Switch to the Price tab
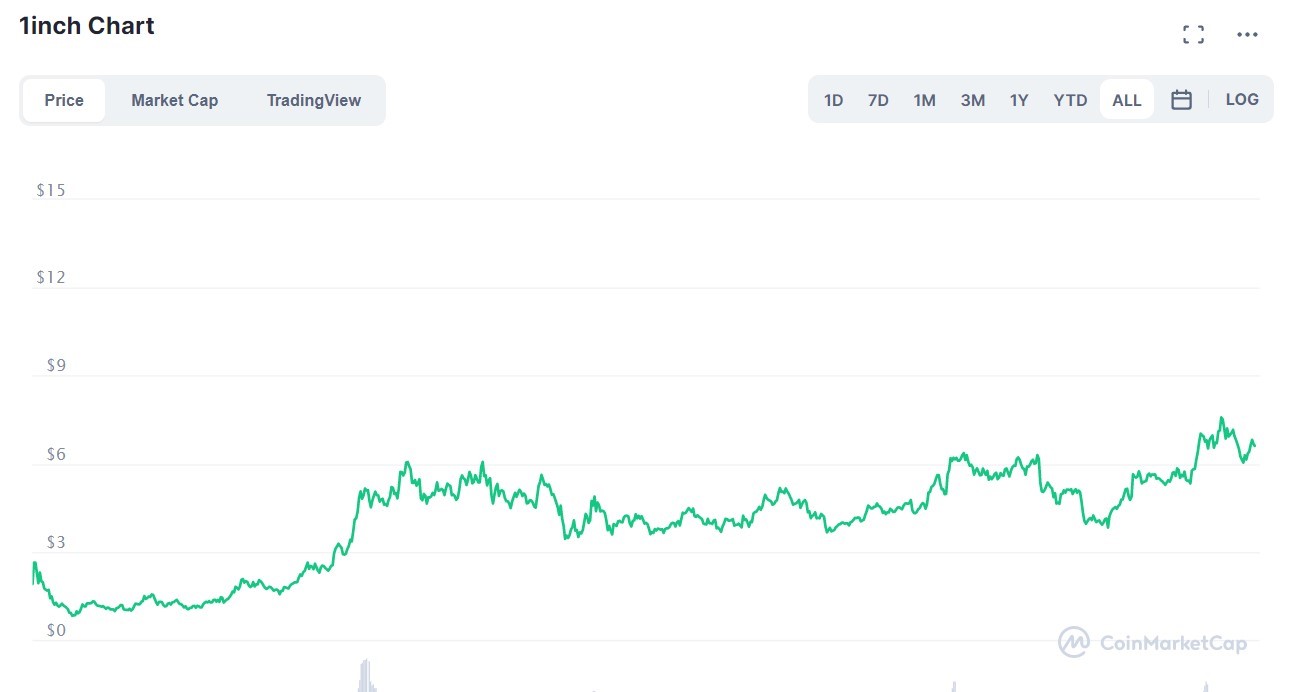This screenshot has width=1298, height=692. tap(64, 100)
